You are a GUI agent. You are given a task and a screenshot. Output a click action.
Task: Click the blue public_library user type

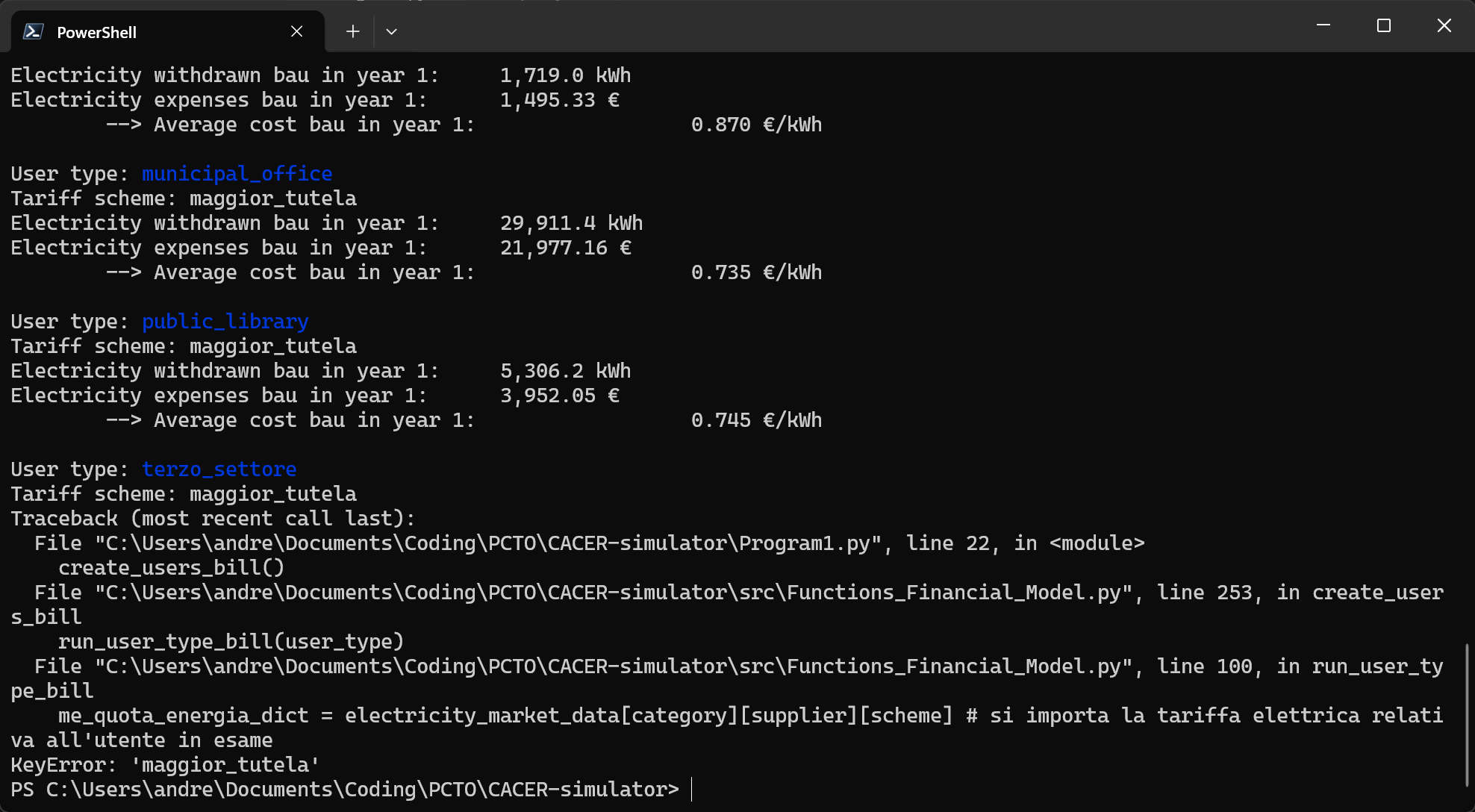(225, 322)
